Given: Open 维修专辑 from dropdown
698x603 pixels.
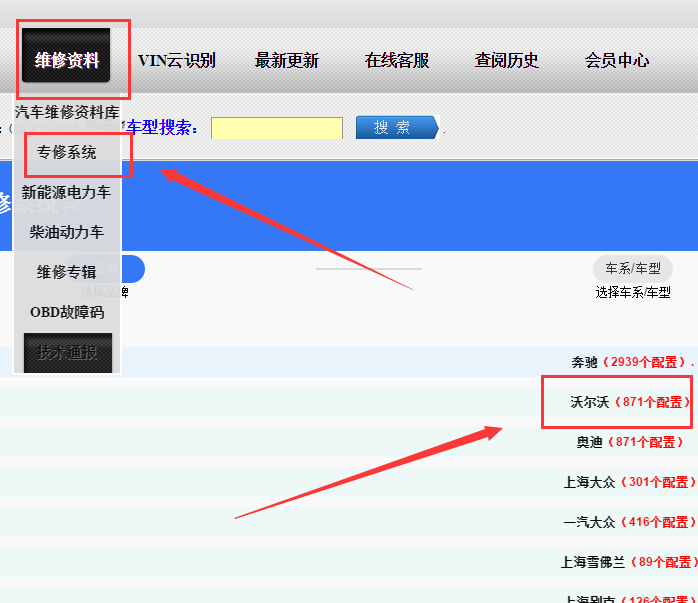Looking at the screenshot, I should (67, 272).
